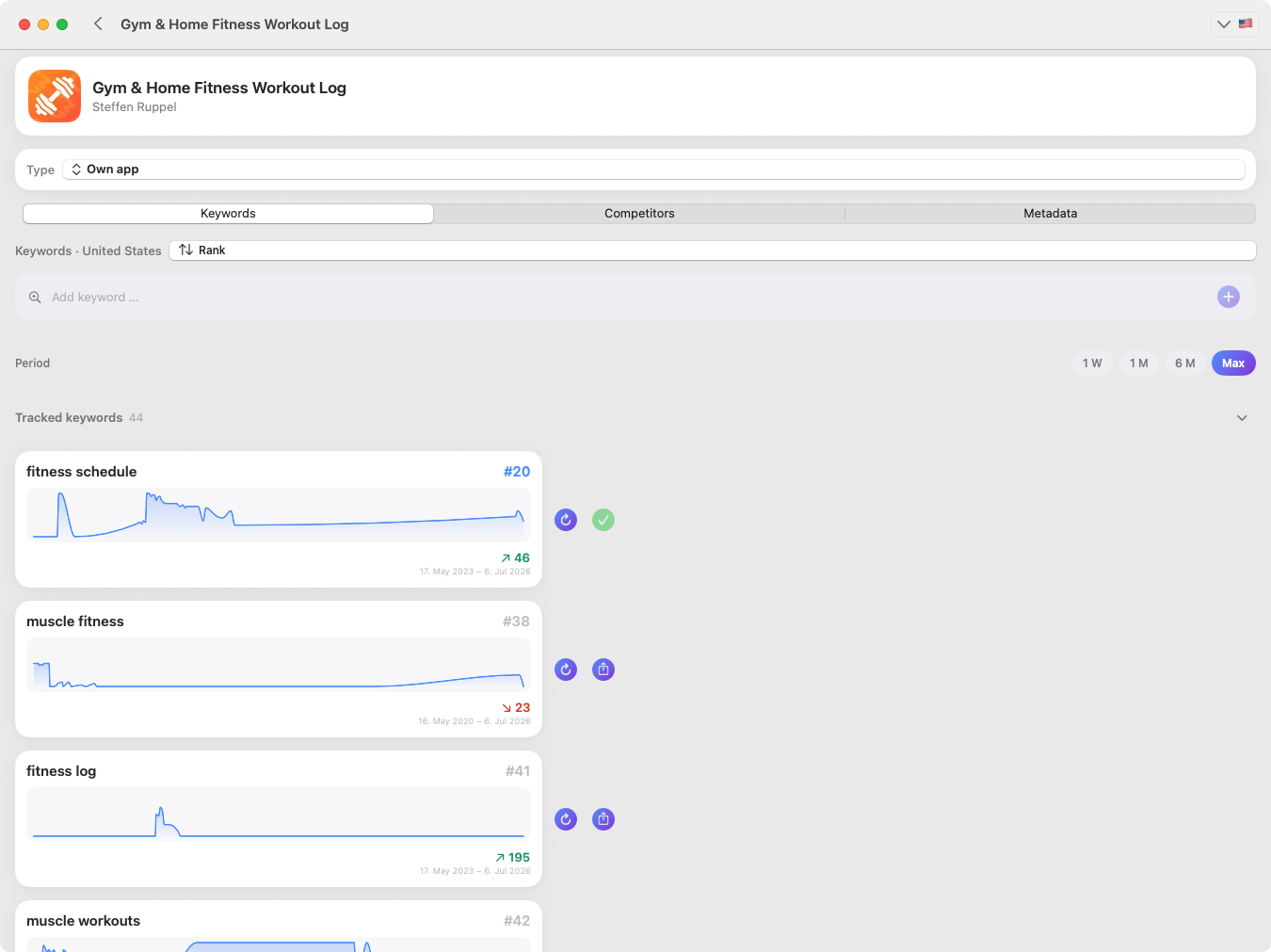Click the fitness log keyword title
This screenshot has width=1271, height=952.
[x=61, y=771]
